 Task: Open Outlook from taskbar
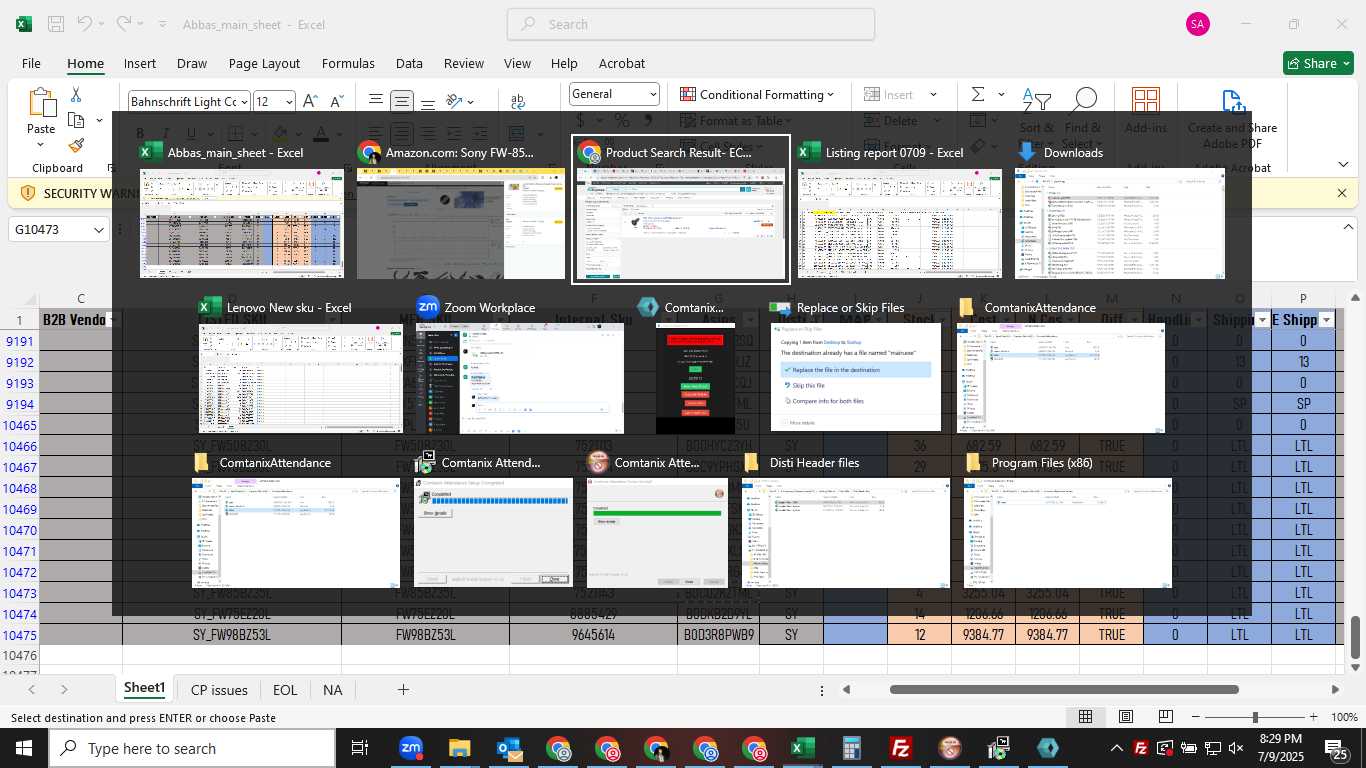tap(508, 748)
